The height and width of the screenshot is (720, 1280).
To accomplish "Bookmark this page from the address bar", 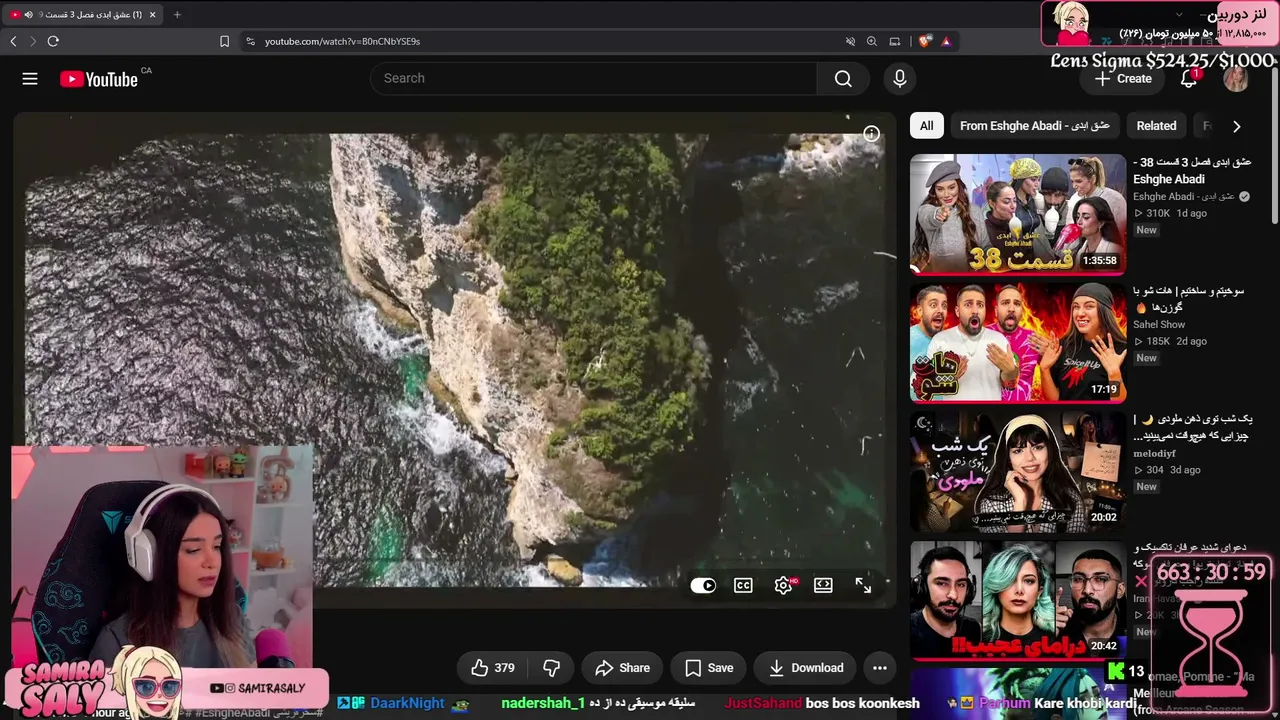I will point(224,41).
